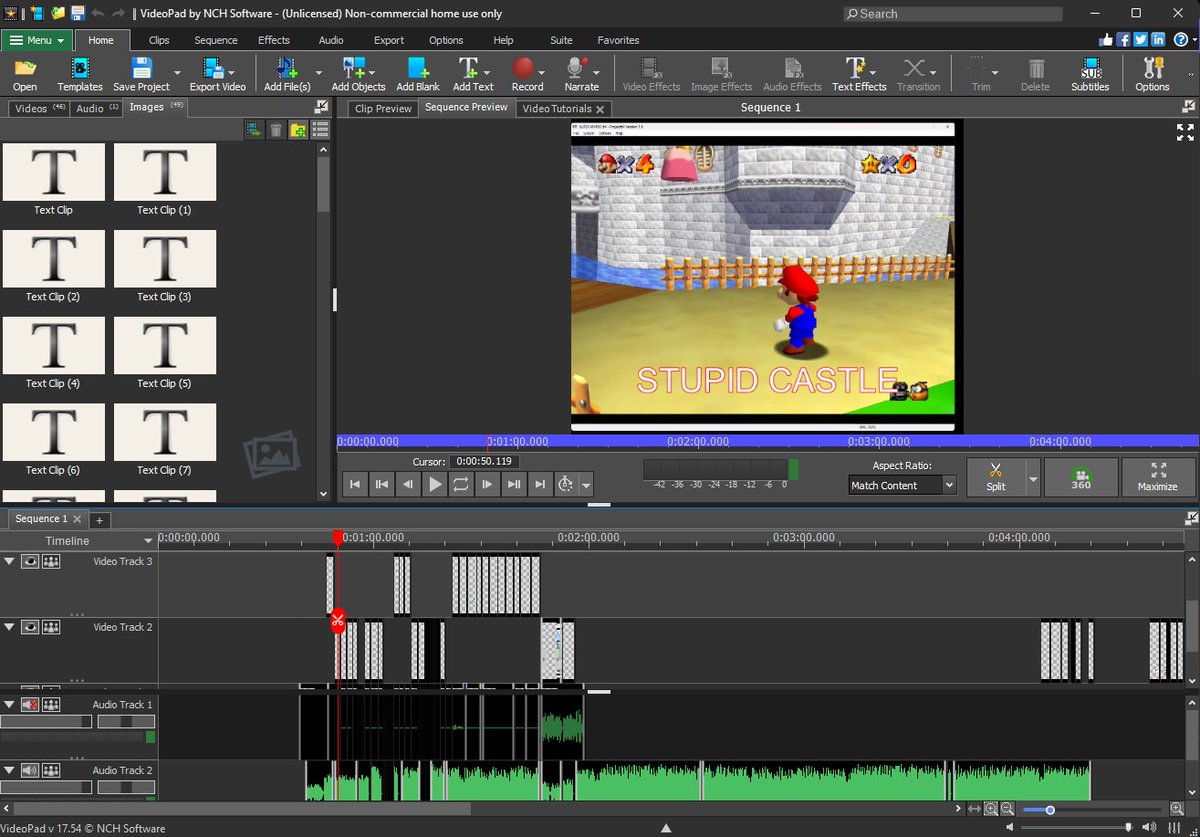Image resolution: width=1200 pixels, height=837 pixels.
Task: Adjust Audio Track 2 pan slider
Action: [x=125, y=787]
